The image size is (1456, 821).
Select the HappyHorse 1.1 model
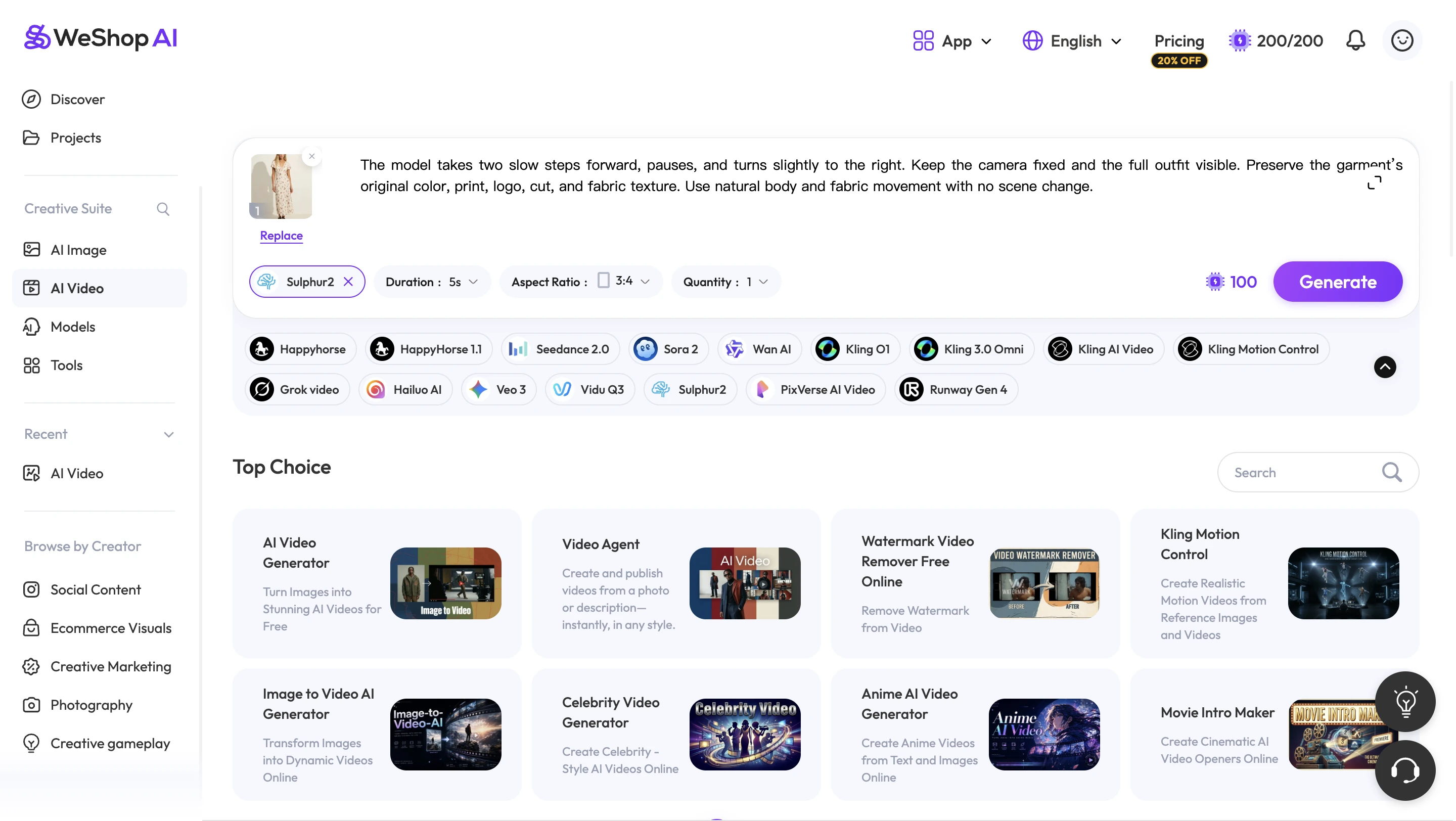click(x=428, y=349)
